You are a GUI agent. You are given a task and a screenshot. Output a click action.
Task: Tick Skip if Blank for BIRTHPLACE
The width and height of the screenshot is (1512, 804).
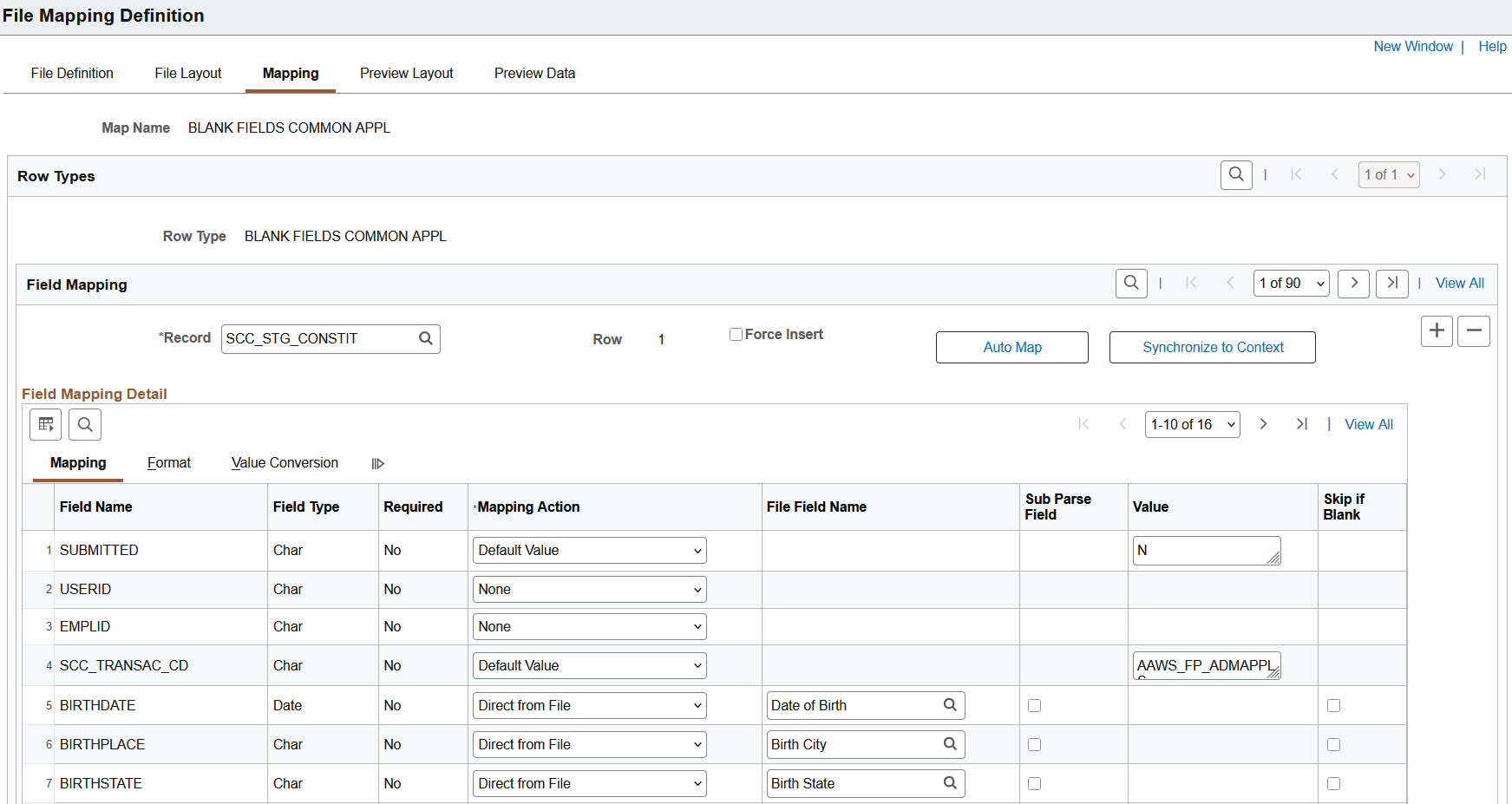[x=1333, y=745]
